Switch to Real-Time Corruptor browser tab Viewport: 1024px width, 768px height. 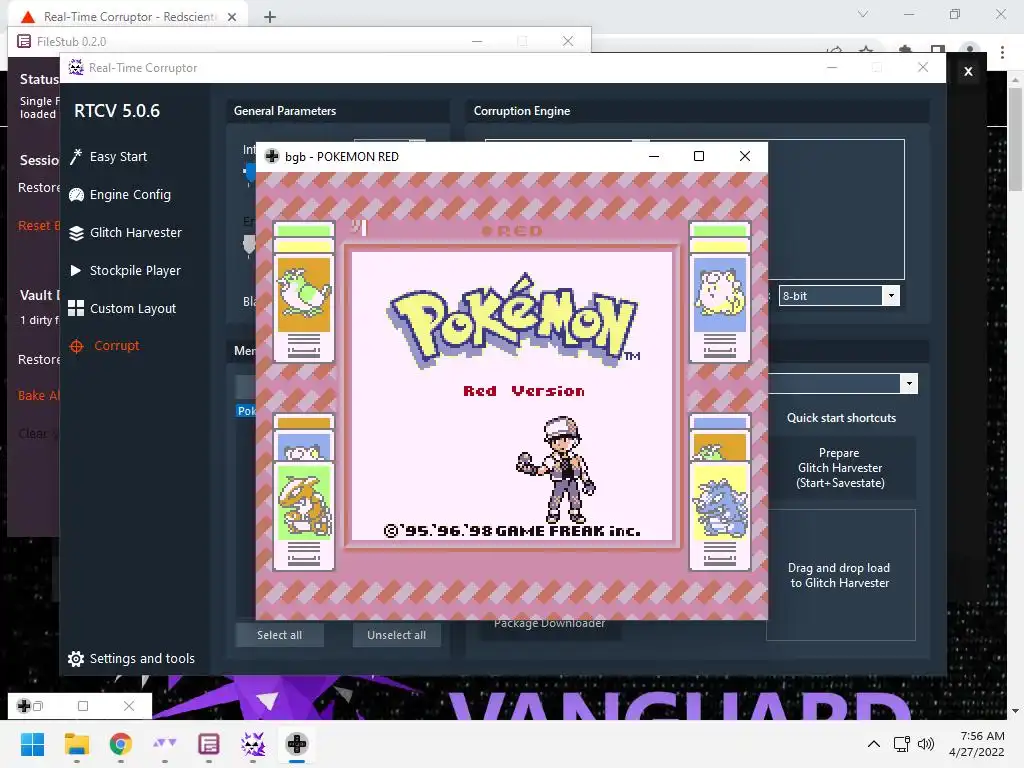[x=129, y=16]
